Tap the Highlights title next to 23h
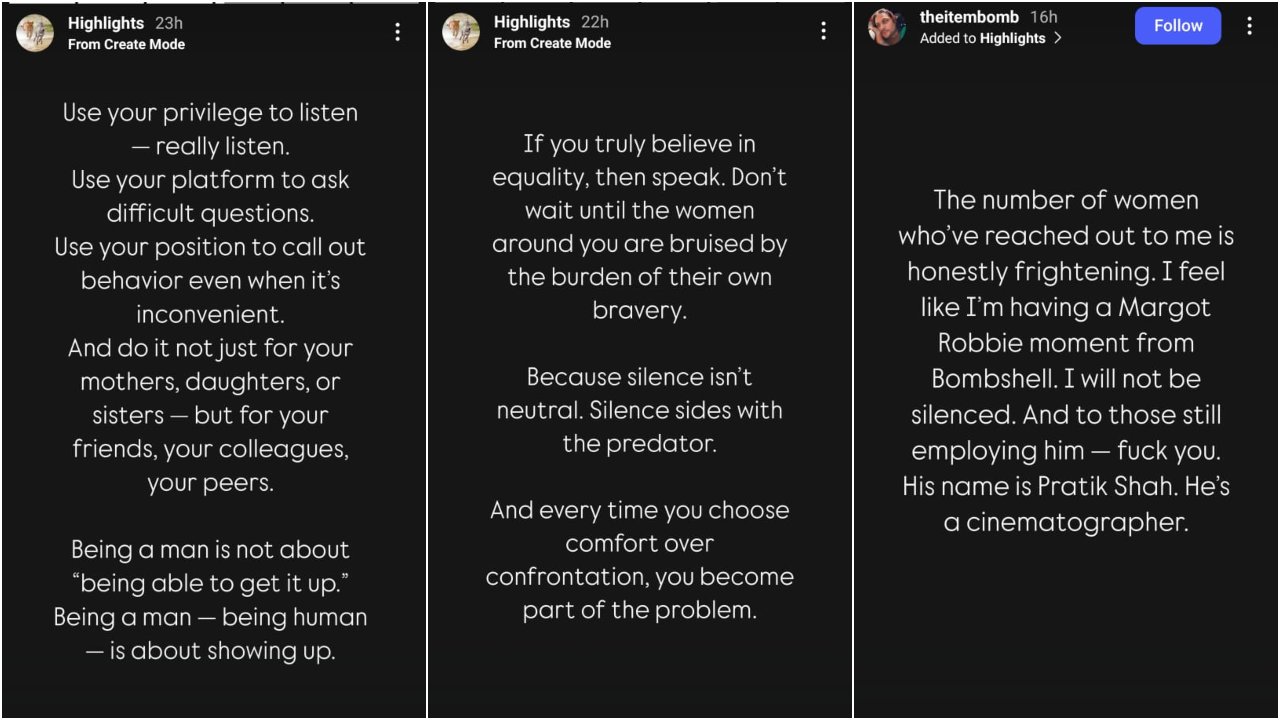Viewport: 1280px width, 720px height. pos(106,23)
